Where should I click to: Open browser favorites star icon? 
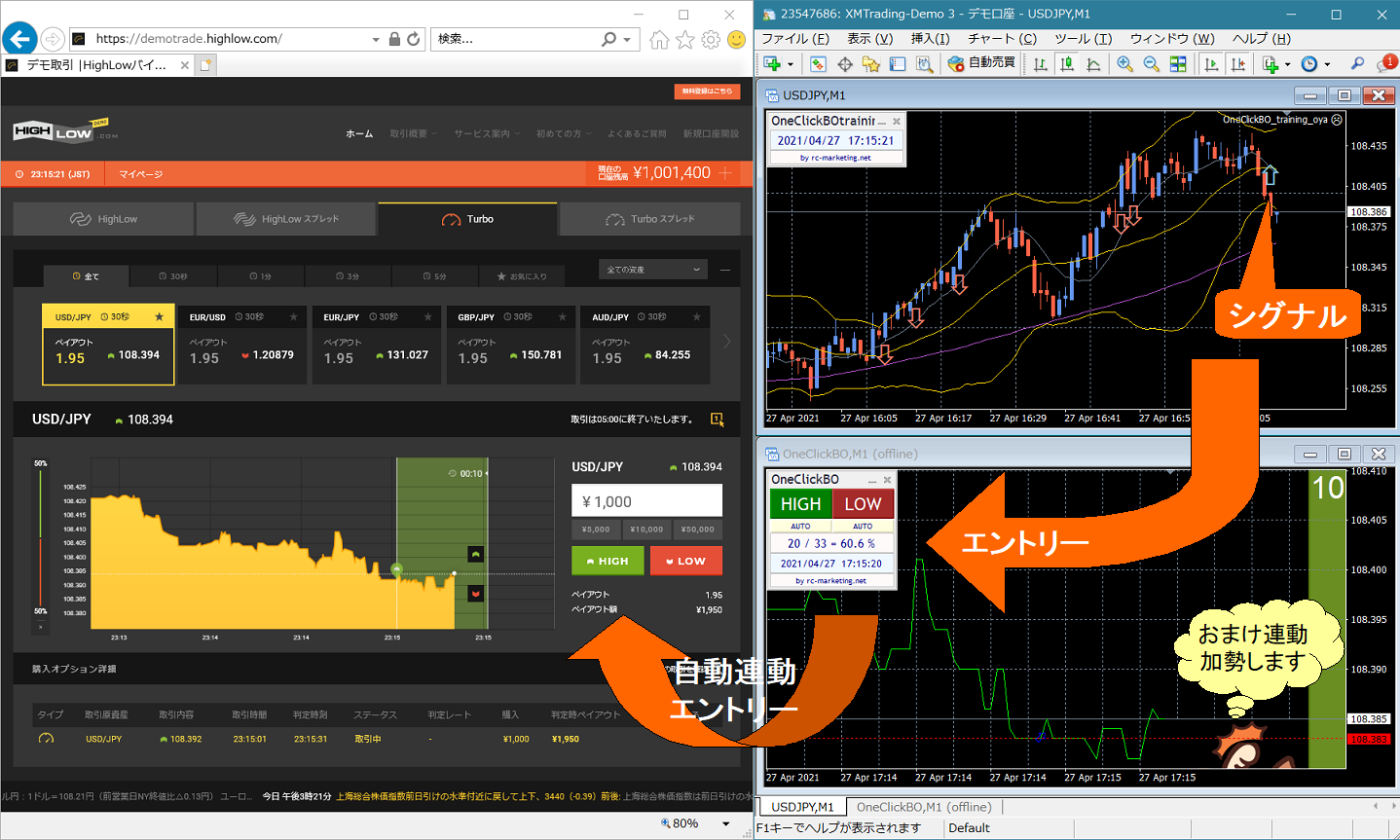tap(685, 39)
